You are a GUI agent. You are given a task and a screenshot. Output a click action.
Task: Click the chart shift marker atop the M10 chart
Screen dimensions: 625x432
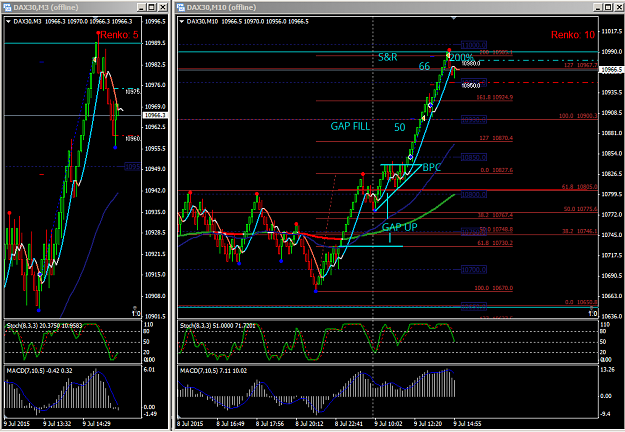pyautogui.click(x=454, y=18)
